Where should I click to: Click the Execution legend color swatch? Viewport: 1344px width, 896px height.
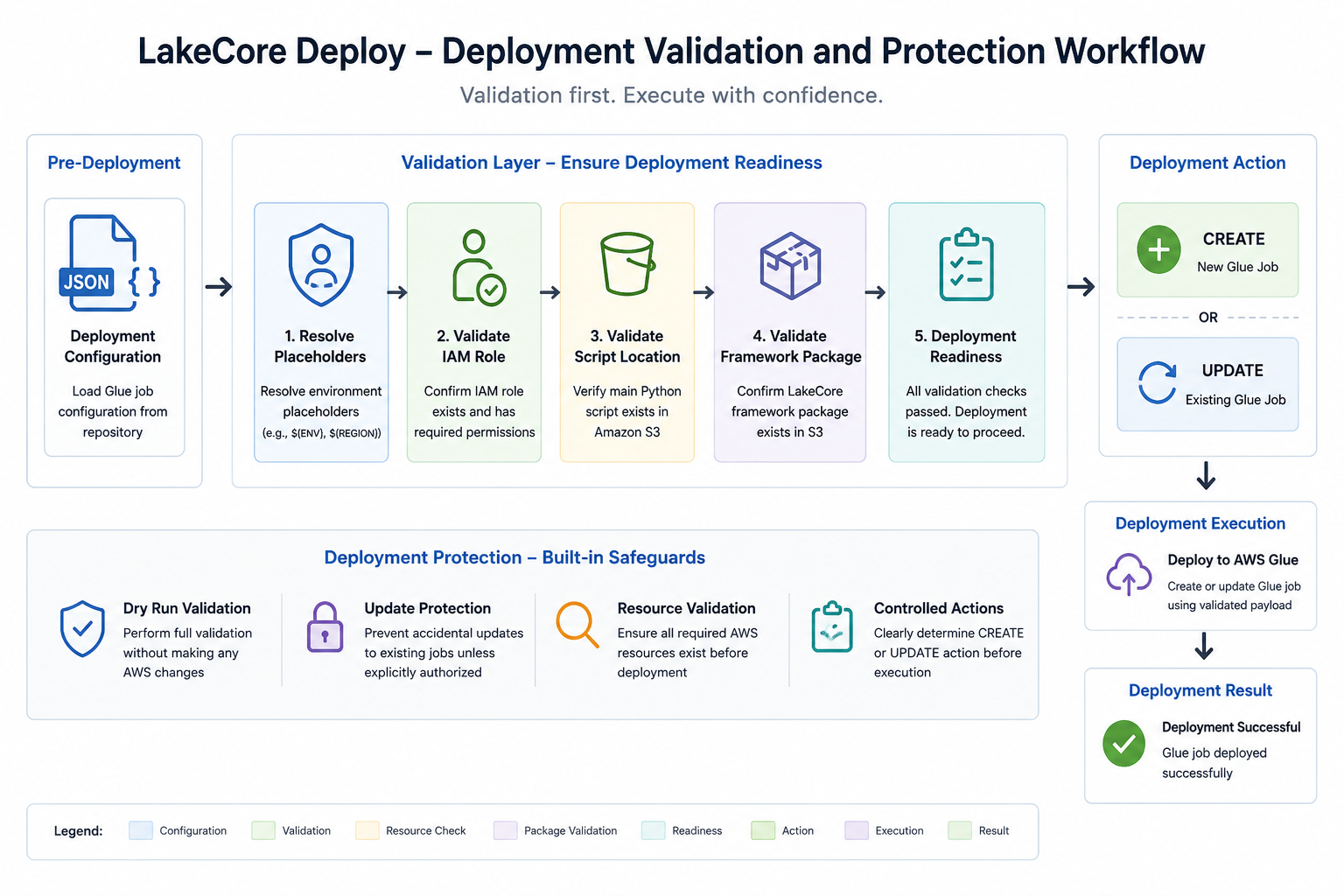point(857,830)
